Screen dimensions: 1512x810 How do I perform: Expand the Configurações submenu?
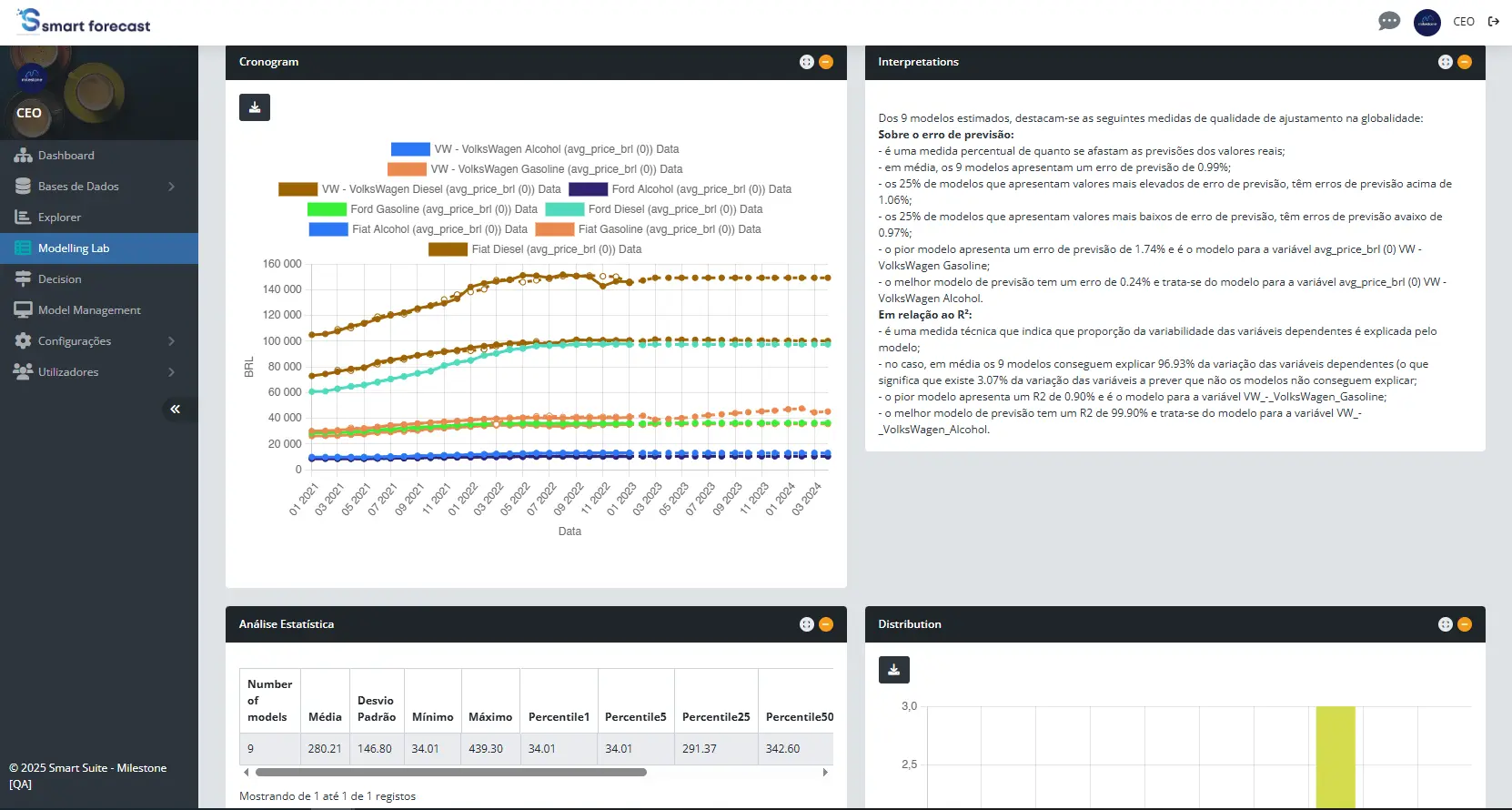[171, 341]
